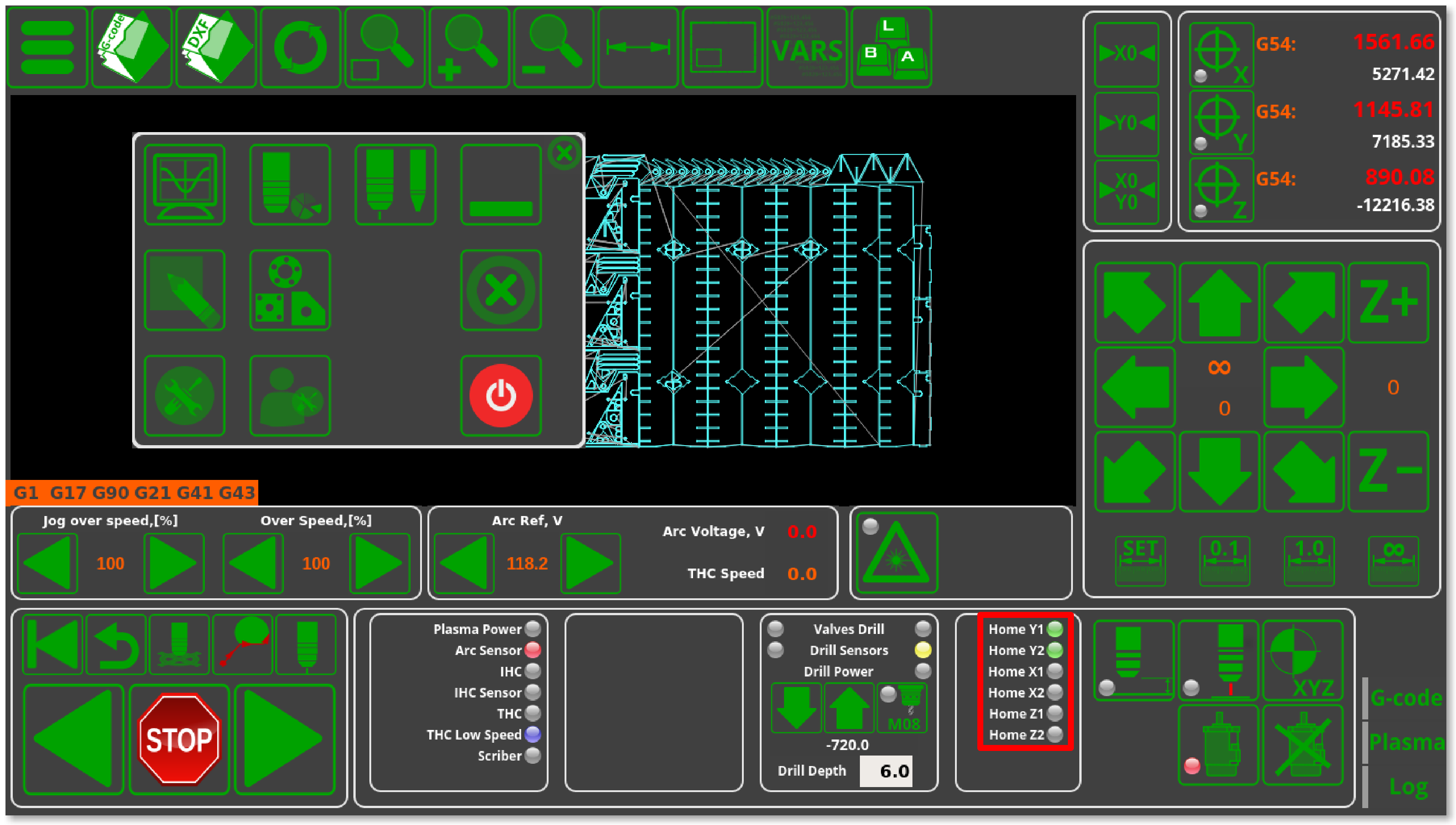This screenshot has height=825, width=1456.
Task: Switch to the Plasma tab
Action: coord(1406,742)
